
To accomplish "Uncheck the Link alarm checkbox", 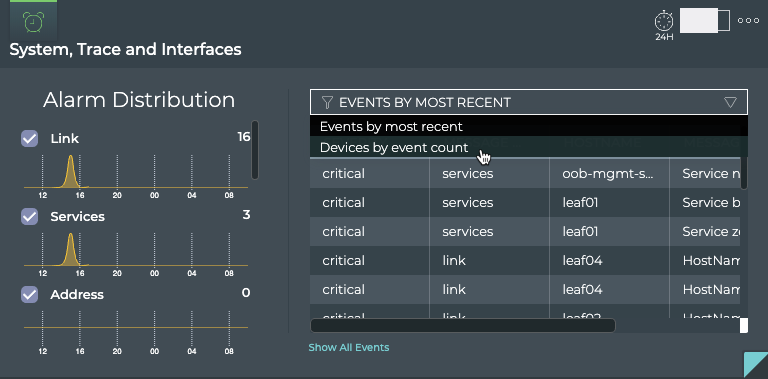I will 29,139.
